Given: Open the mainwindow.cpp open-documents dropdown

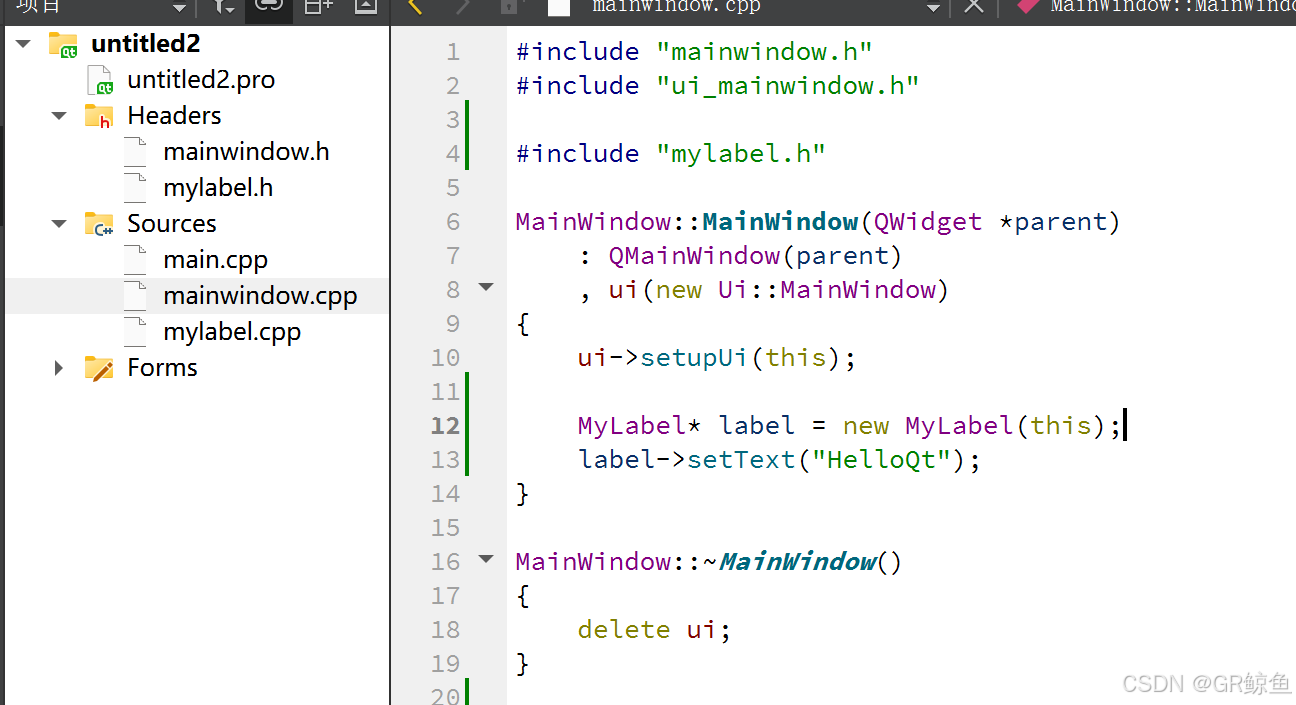Looking at the screenshot, I should [x=933, y=7].
